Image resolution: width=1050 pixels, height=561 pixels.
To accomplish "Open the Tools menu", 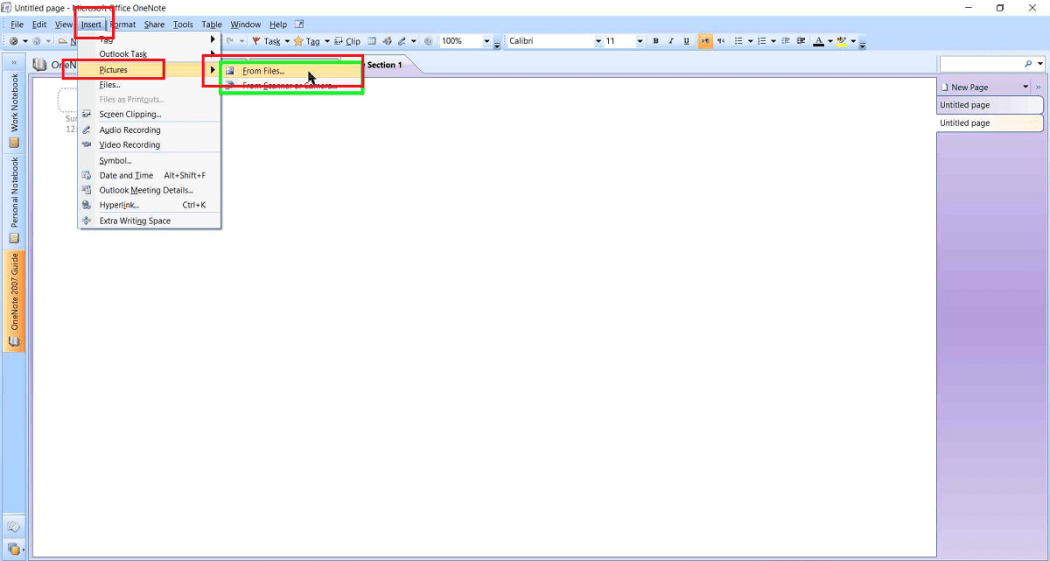I will pos(183,24).
